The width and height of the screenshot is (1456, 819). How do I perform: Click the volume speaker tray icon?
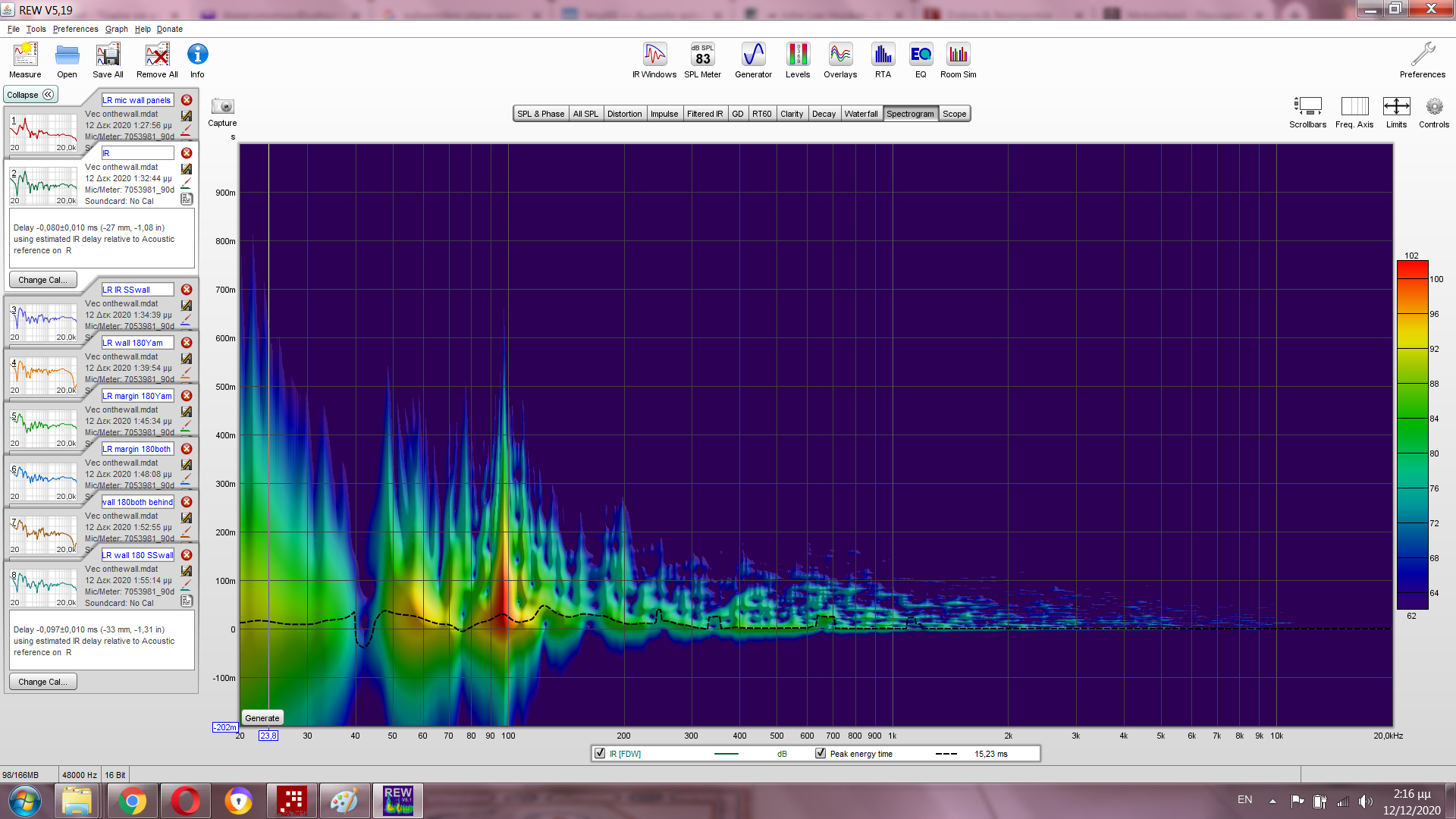point(1366,801)
